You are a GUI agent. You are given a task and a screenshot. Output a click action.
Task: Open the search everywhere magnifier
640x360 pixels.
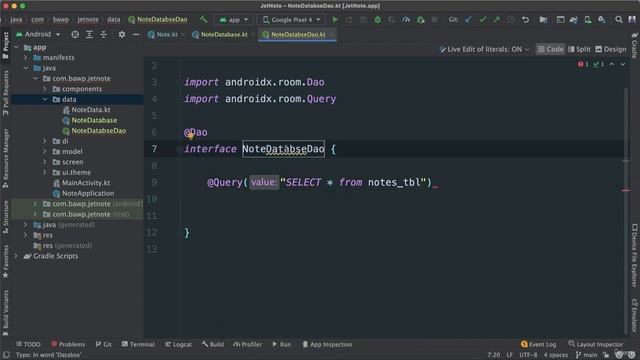coord(619,19)
